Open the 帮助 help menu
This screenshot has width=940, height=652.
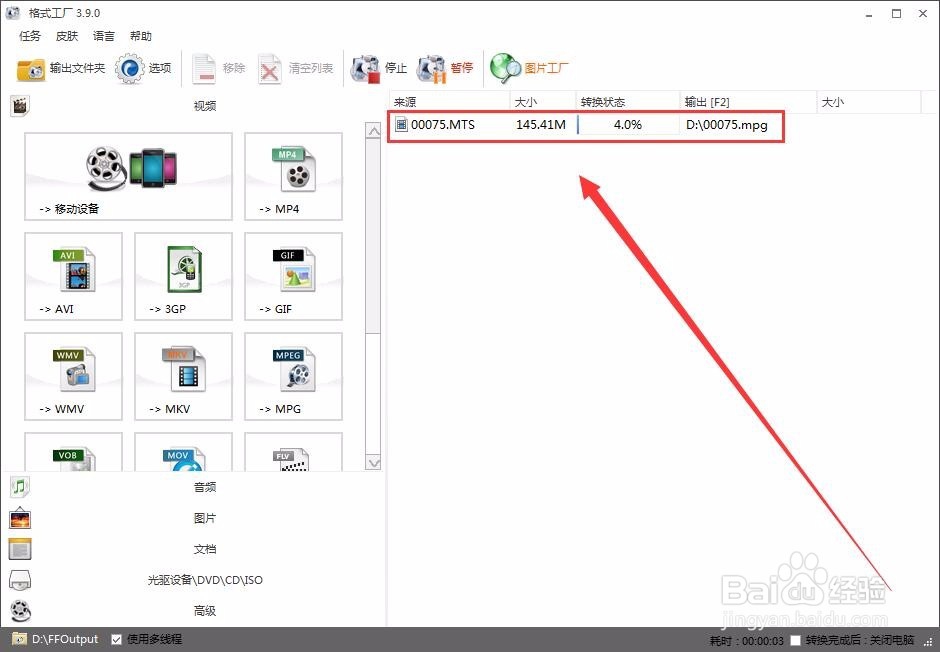[141, 36]
